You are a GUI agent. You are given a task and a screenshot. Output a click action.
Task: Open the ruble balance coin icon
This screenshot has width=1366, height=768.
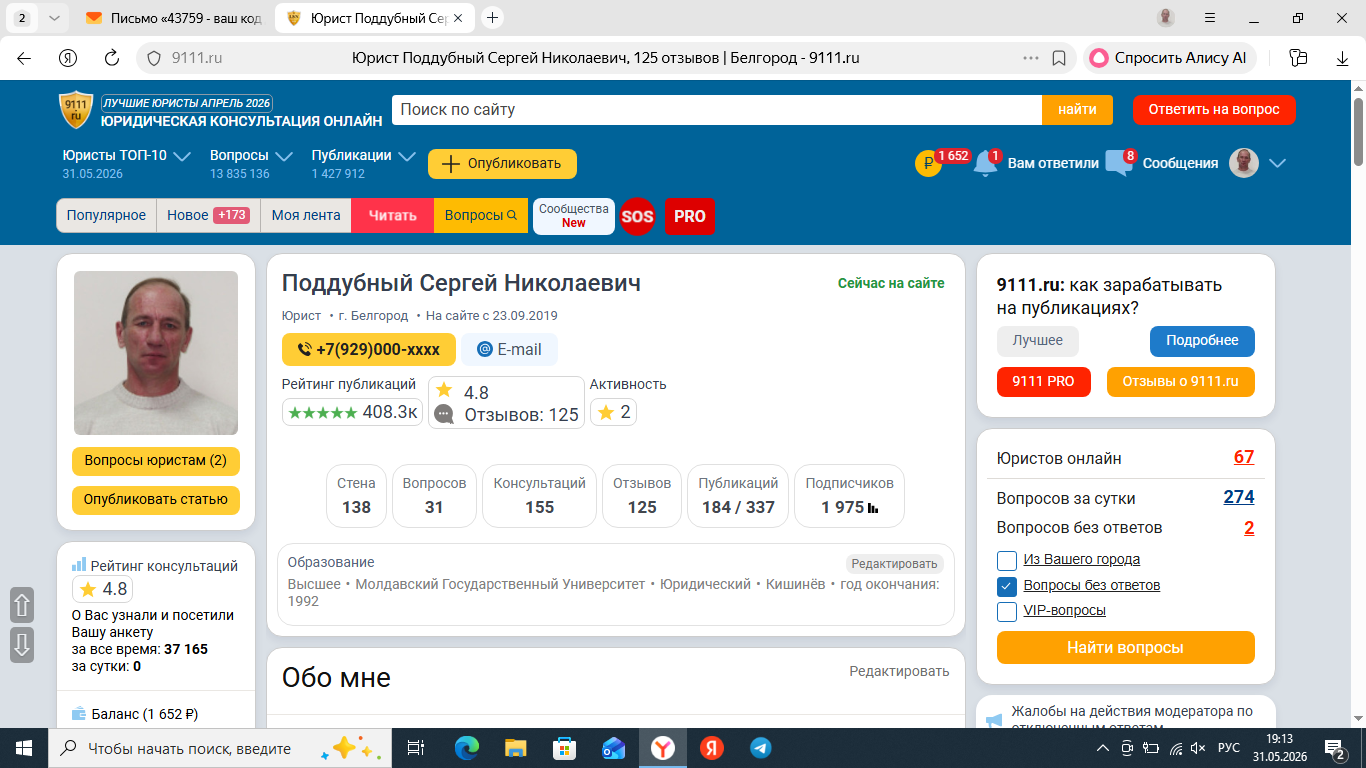(x=928, y=163)
